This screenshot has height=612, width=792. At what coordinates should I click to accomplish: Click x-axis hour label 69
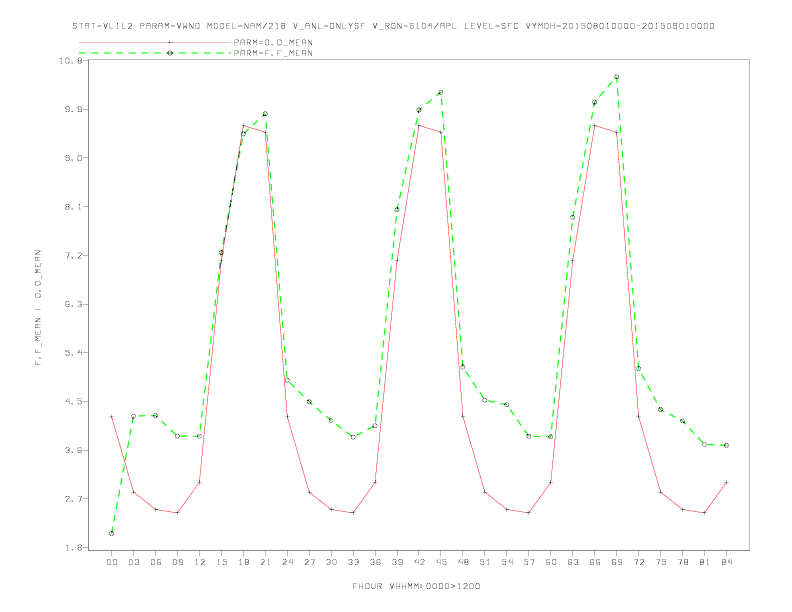[617, 562]
